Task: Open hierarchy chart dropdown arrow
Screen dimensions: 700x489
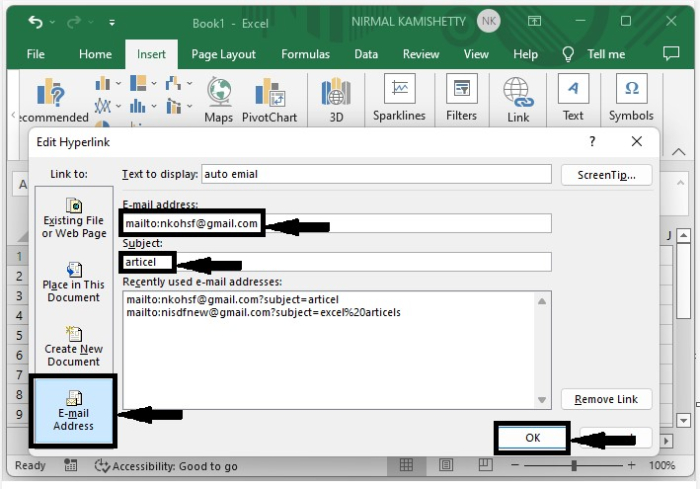Action: 154,84
